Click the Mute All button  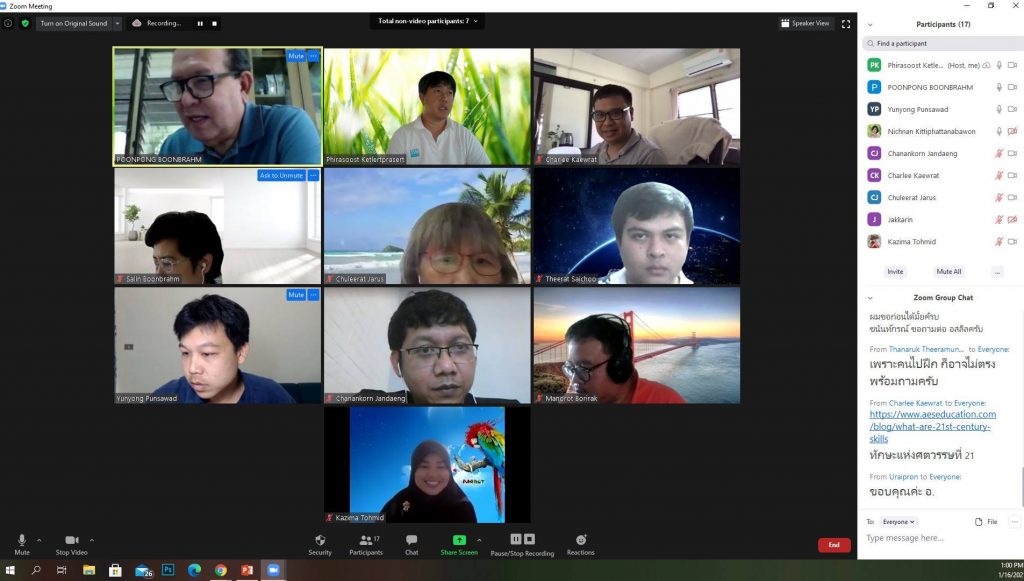point(948,271)
